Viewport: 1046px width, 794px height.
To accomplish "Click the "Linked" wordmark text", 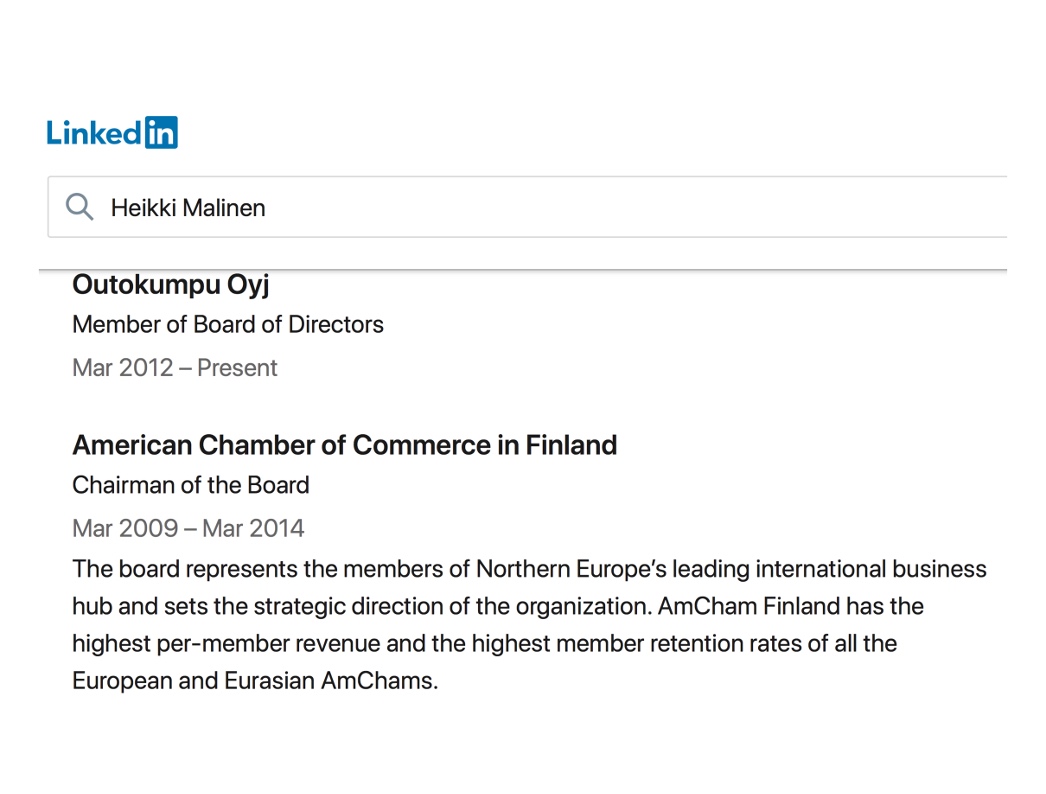I will pos(94,132).
